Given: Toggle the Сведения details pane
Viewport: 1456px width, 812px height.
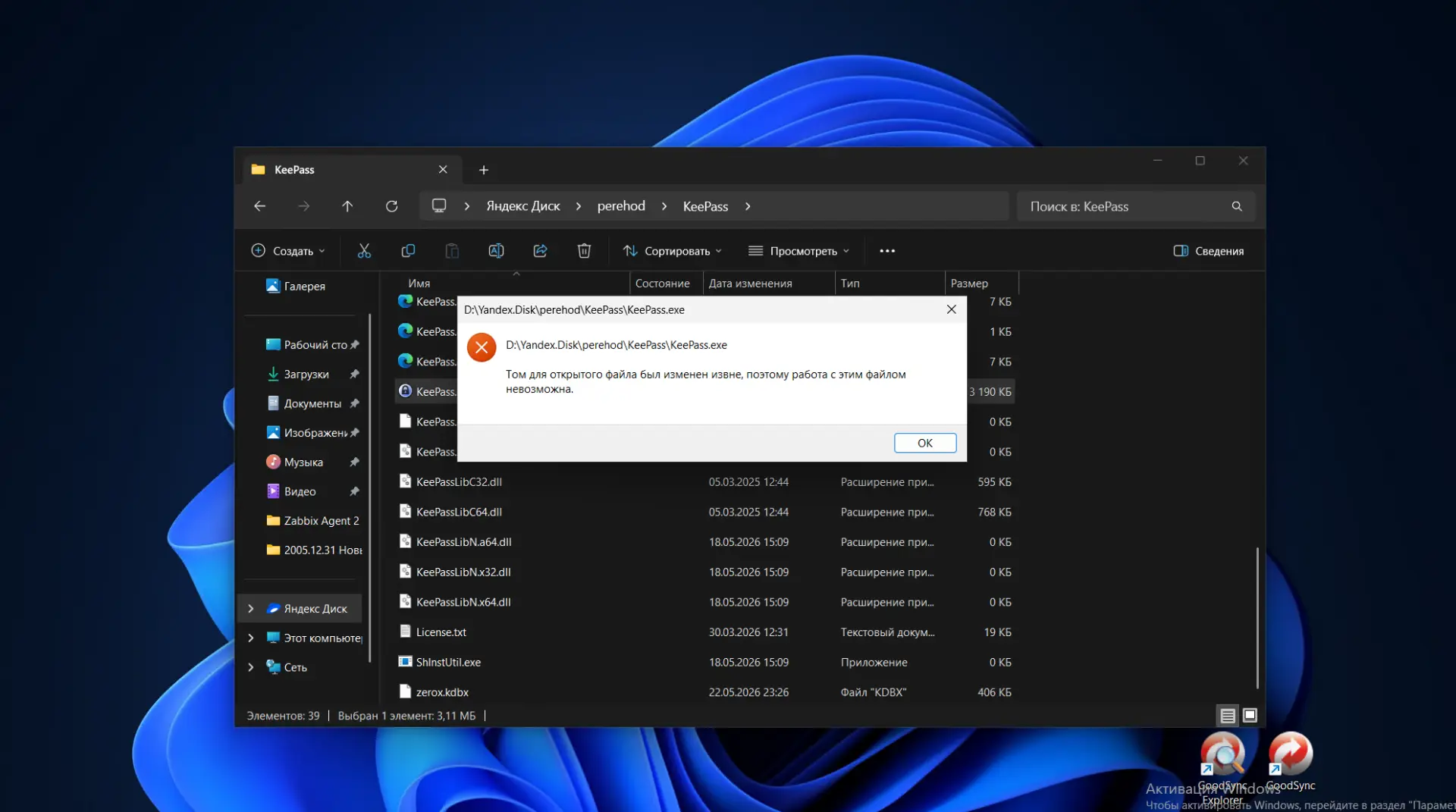Looking at the screenshot, I should [1209, 251].
